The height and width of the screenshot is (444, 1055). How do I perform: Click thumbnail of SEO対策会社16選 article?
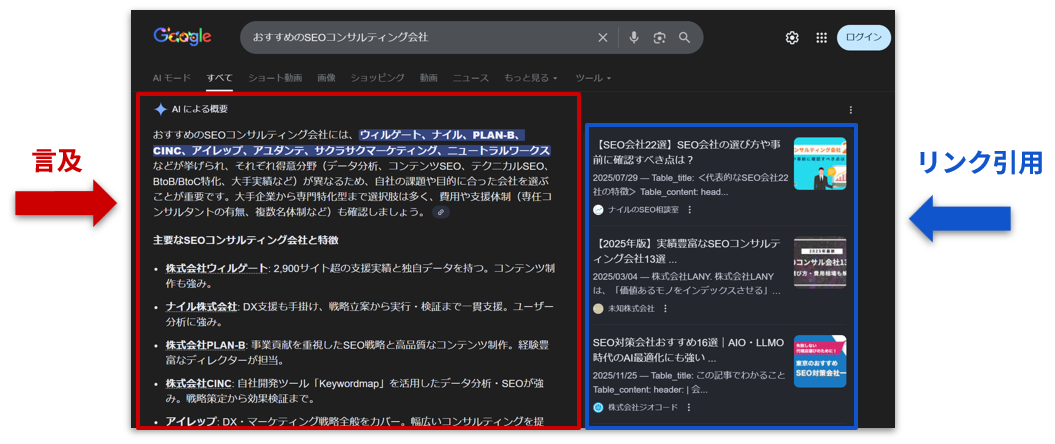(820, 361)
